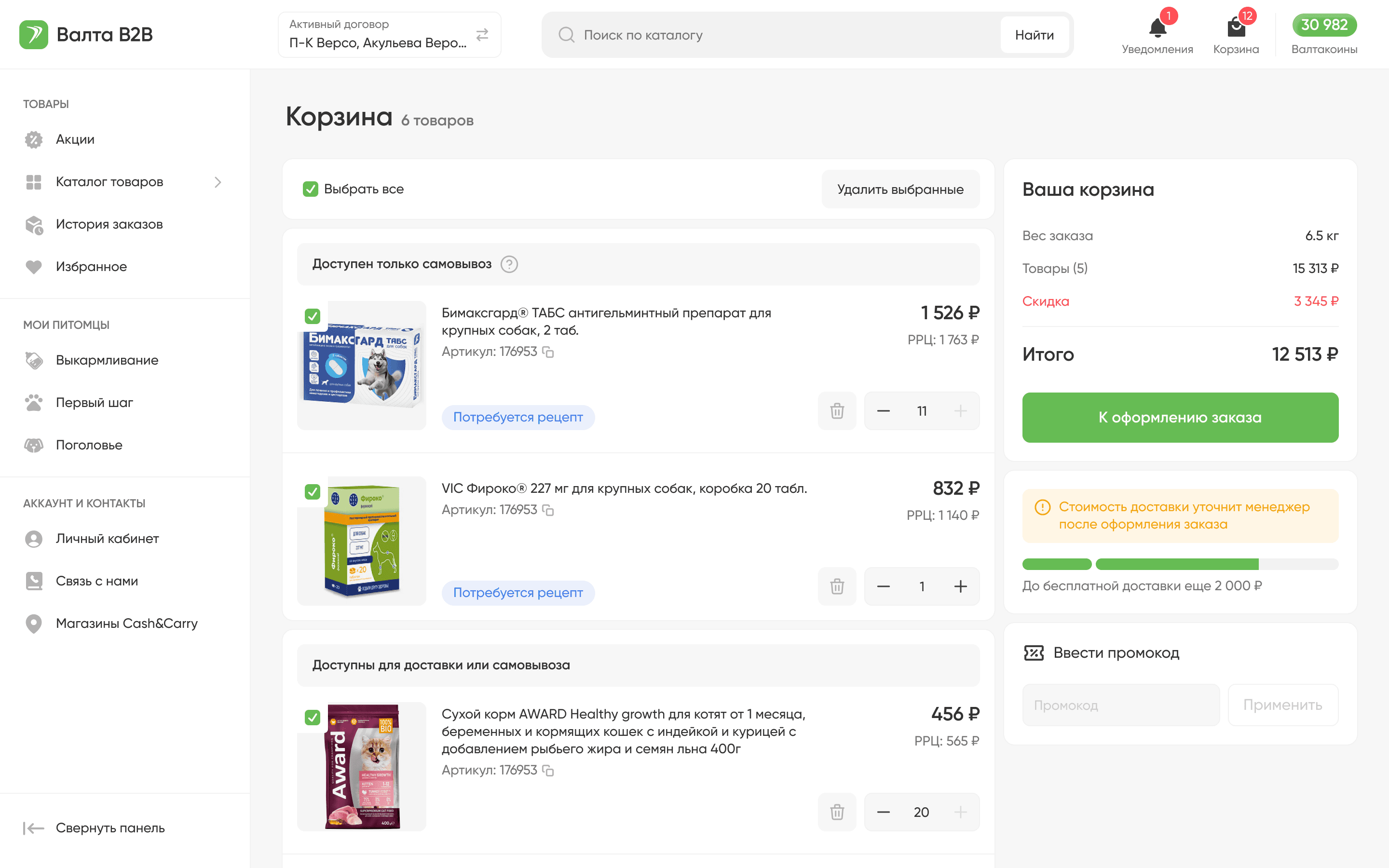Viewport: 1389px width, 868px height.
Task: Uncheck the AWARD cat food checkbox
Action: click(x=312, y=717)
